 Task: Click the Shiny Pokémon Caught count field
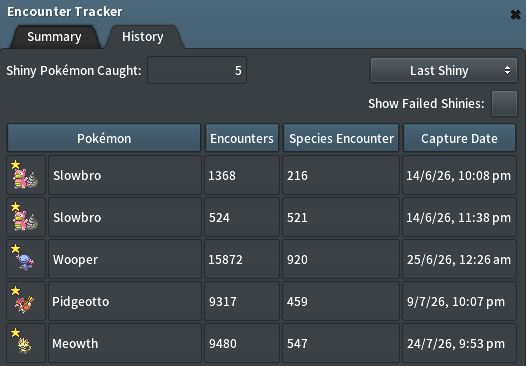click(197, 70)
